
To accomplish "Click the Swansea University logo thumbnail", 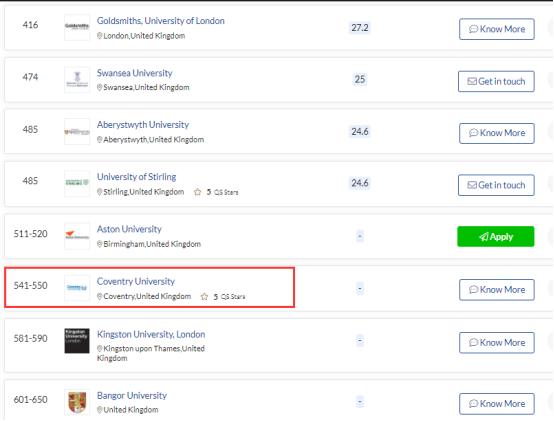I will [x=77, y=80].
